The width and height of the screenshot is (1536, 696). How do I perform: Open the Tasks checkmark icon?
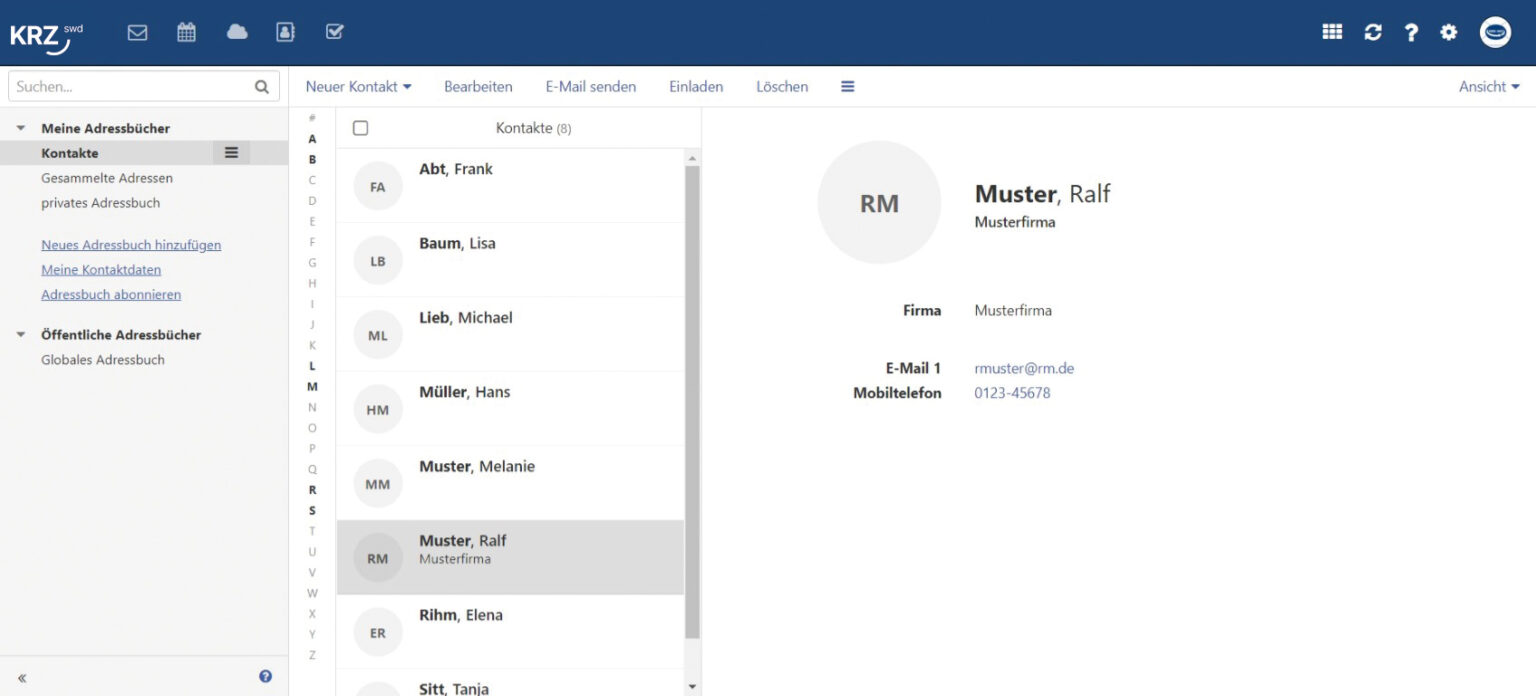click(x=335, y=32)
